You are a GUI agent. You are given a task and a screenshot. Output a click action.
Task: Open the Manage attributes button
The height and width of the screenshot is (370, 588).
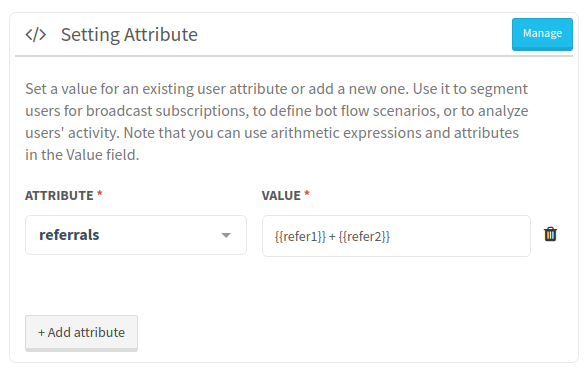coord(542,34)
